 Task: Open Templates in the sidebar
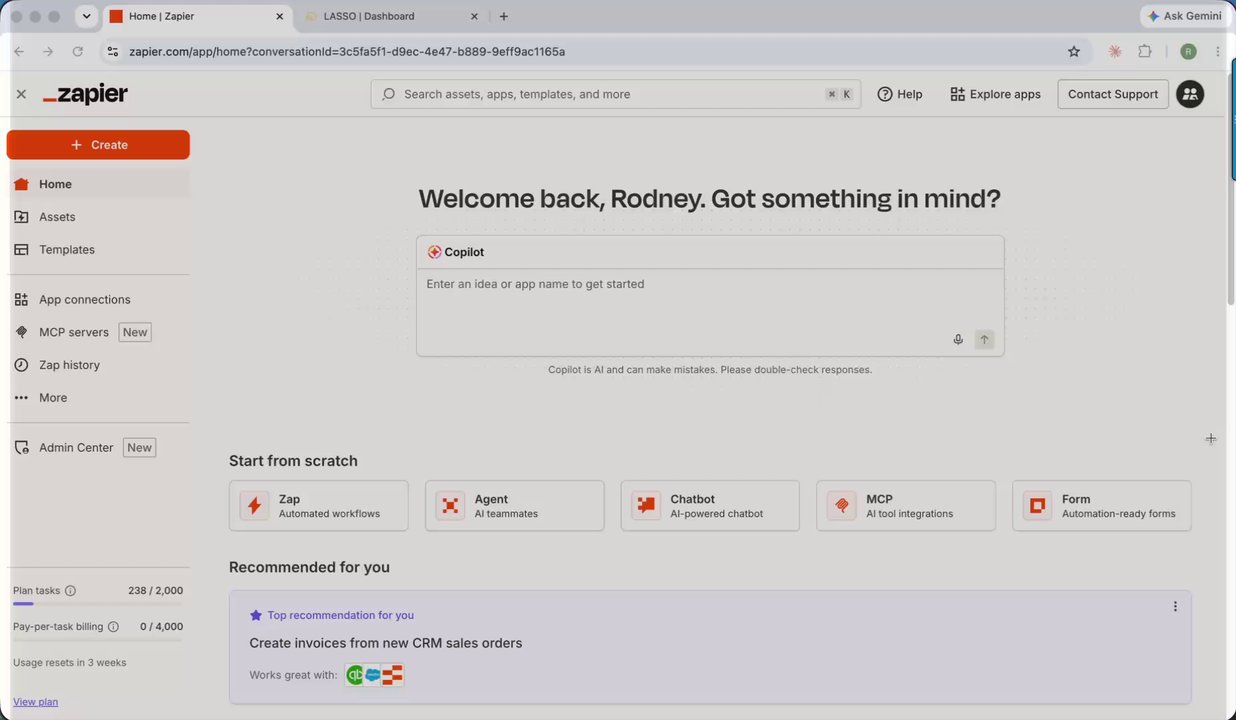[x=98, y=250]
